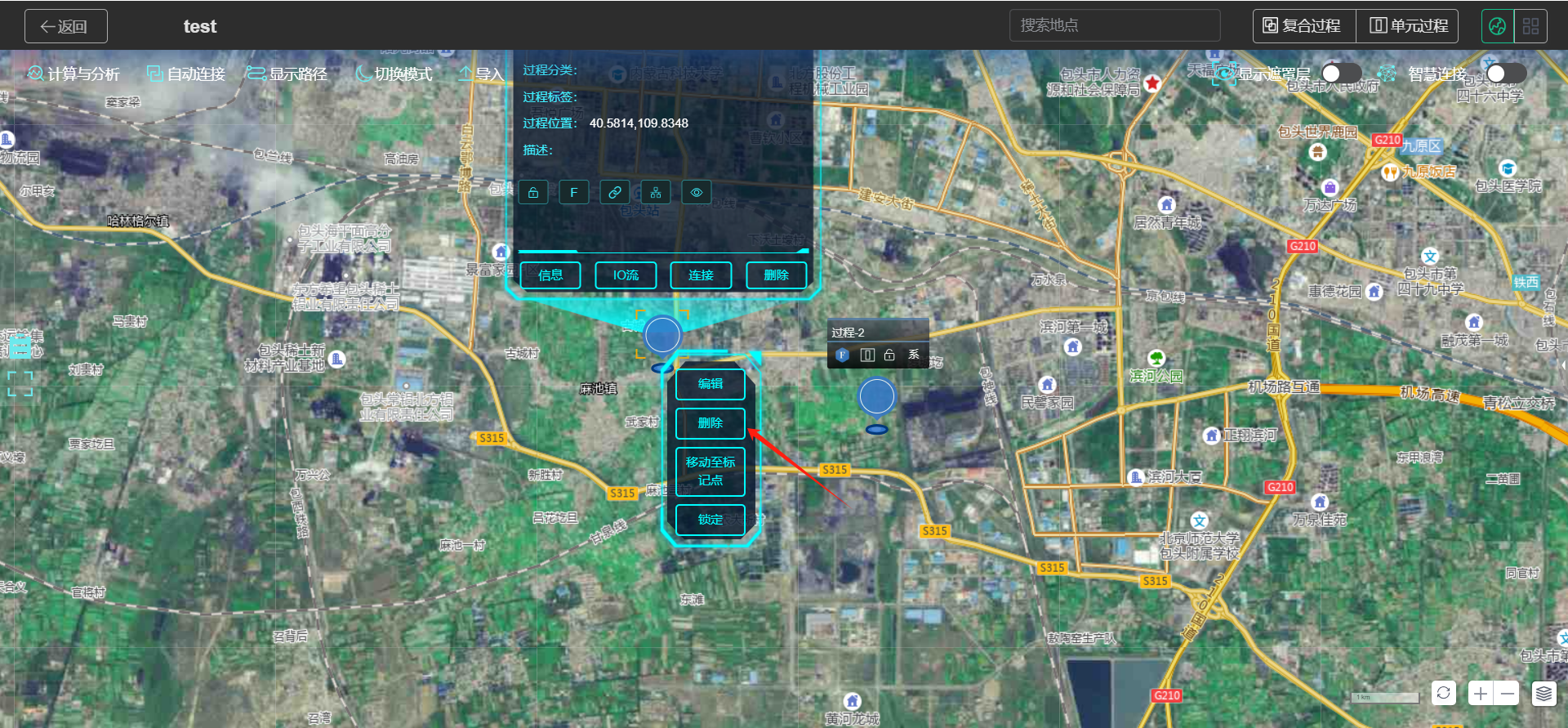Image resolution: width=1568 pixels, height=728 pixels.
Task: Choose 移动至标记点 from context menu
Action: click(710, 471)
